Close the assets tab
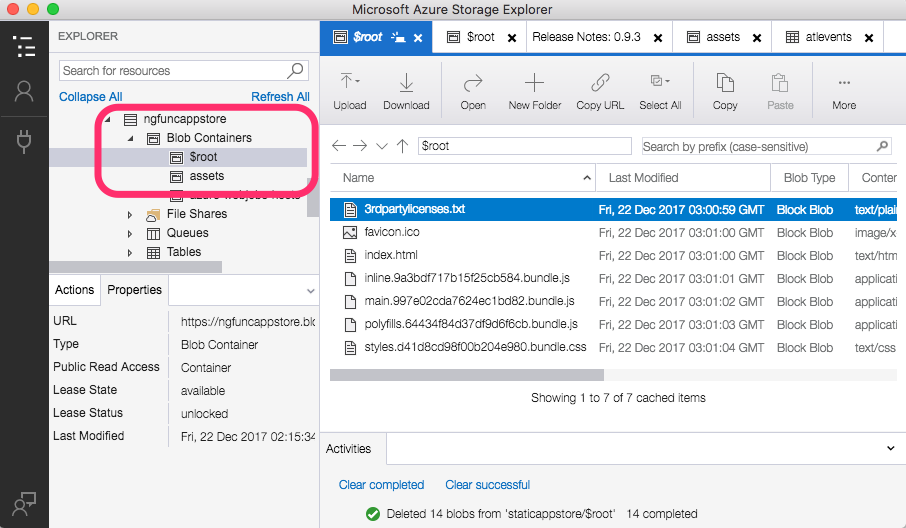 click(757, 38)
